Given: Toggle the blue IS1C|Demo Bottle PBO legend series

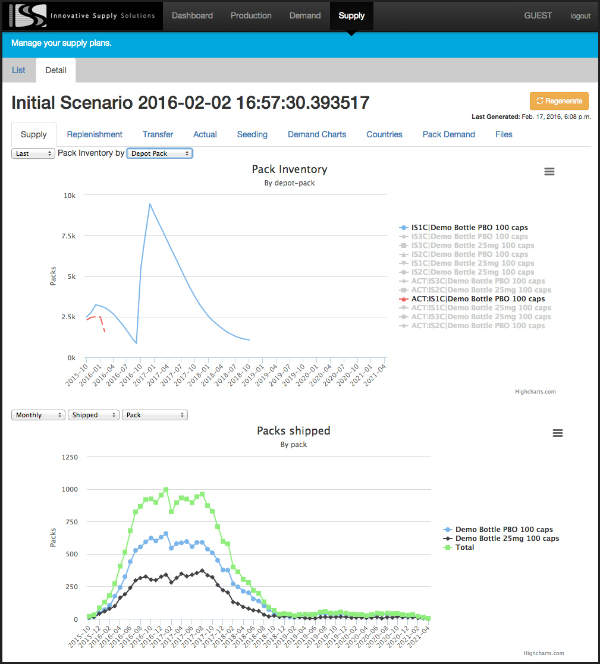Looking at the screenshot, I should coord(478,228).
